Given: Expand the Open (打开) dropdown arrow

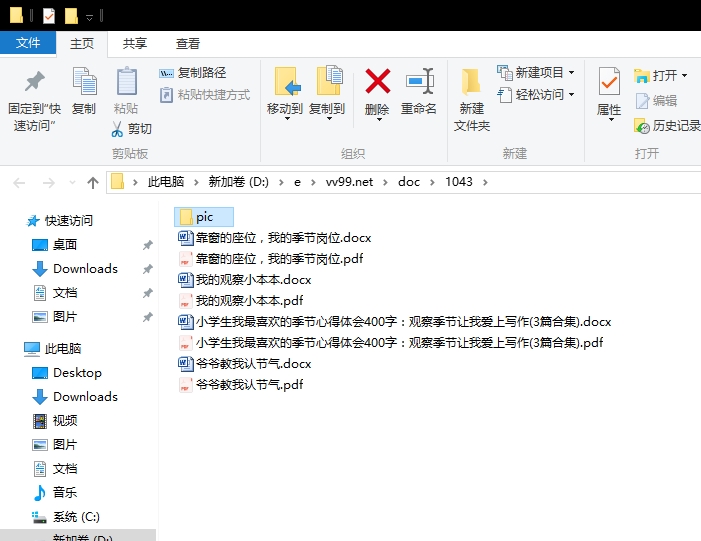Looking at the screenshot, I should coord(684,76).
